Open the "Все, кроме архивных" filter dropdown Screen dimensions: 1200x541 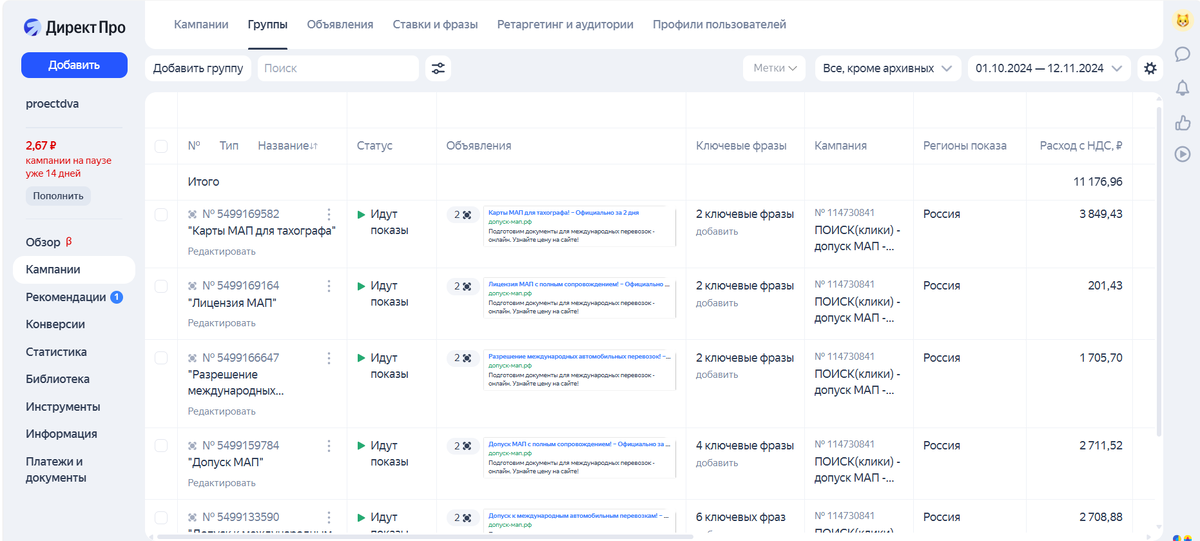[887, 68]
